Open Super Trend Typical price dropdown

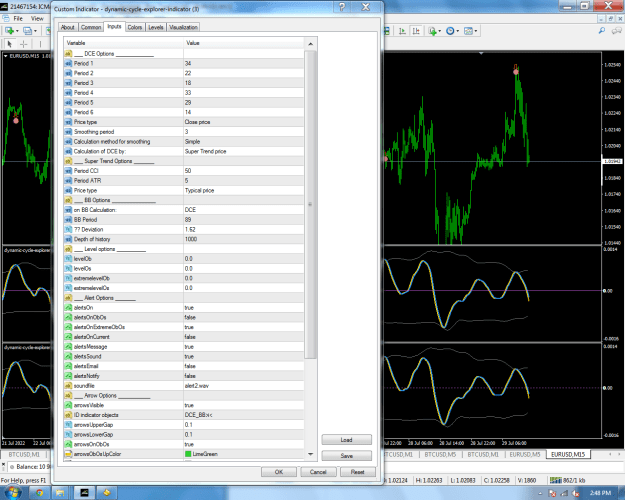tap(244, 190)
